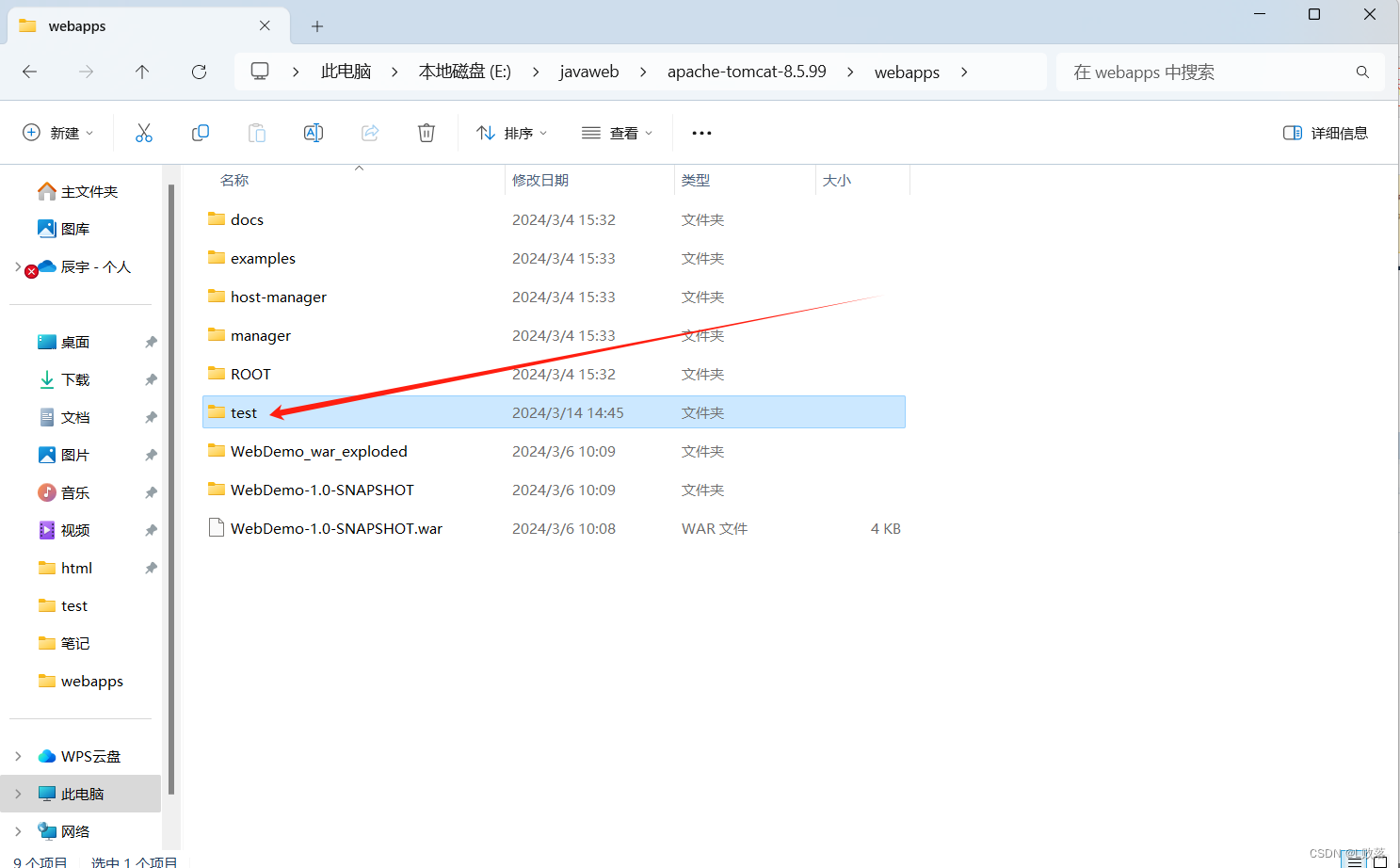Image resolution: width=1400 pixels, height=868 pixels.
Task: Click the Share icon in toolbar
Action: 370,133
